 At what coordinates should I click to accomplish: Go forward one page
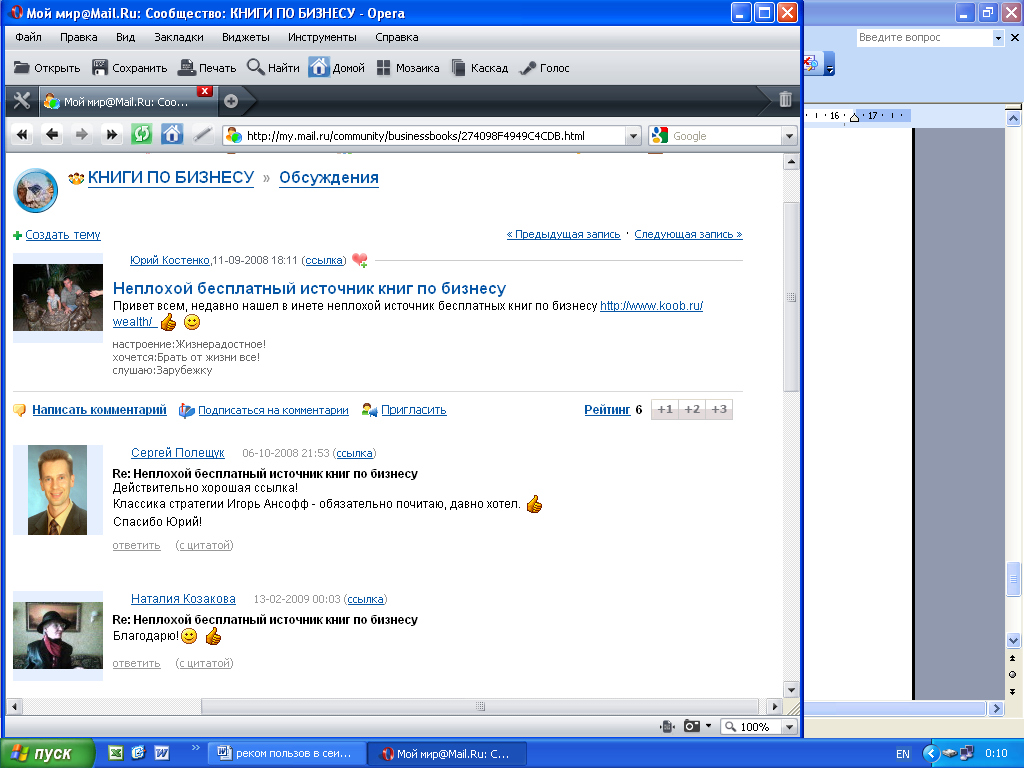[x=82, y=135]
